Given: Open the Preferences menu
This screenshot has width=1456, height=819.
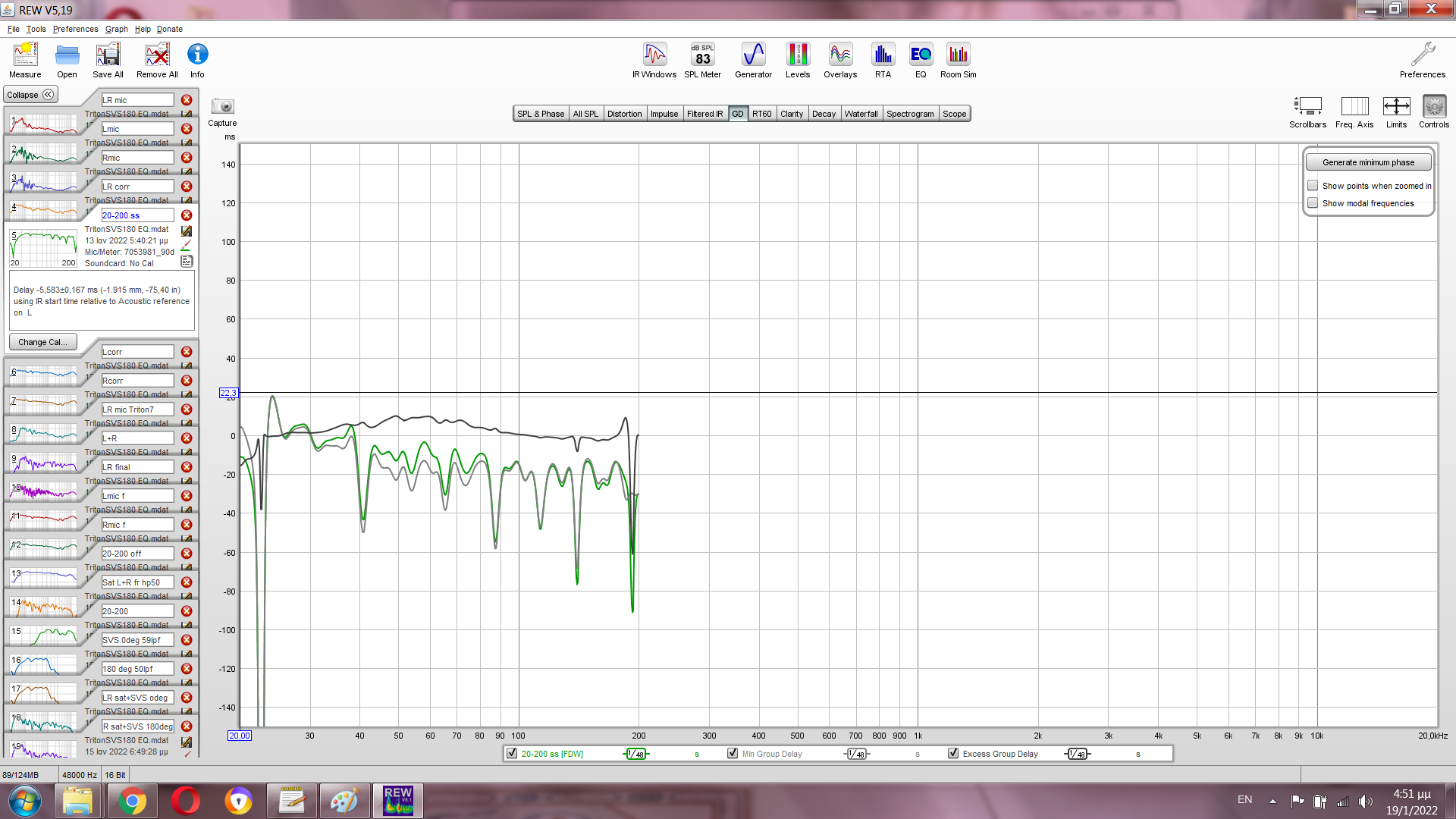Looking at the screenshot, I should pos(75,29).
